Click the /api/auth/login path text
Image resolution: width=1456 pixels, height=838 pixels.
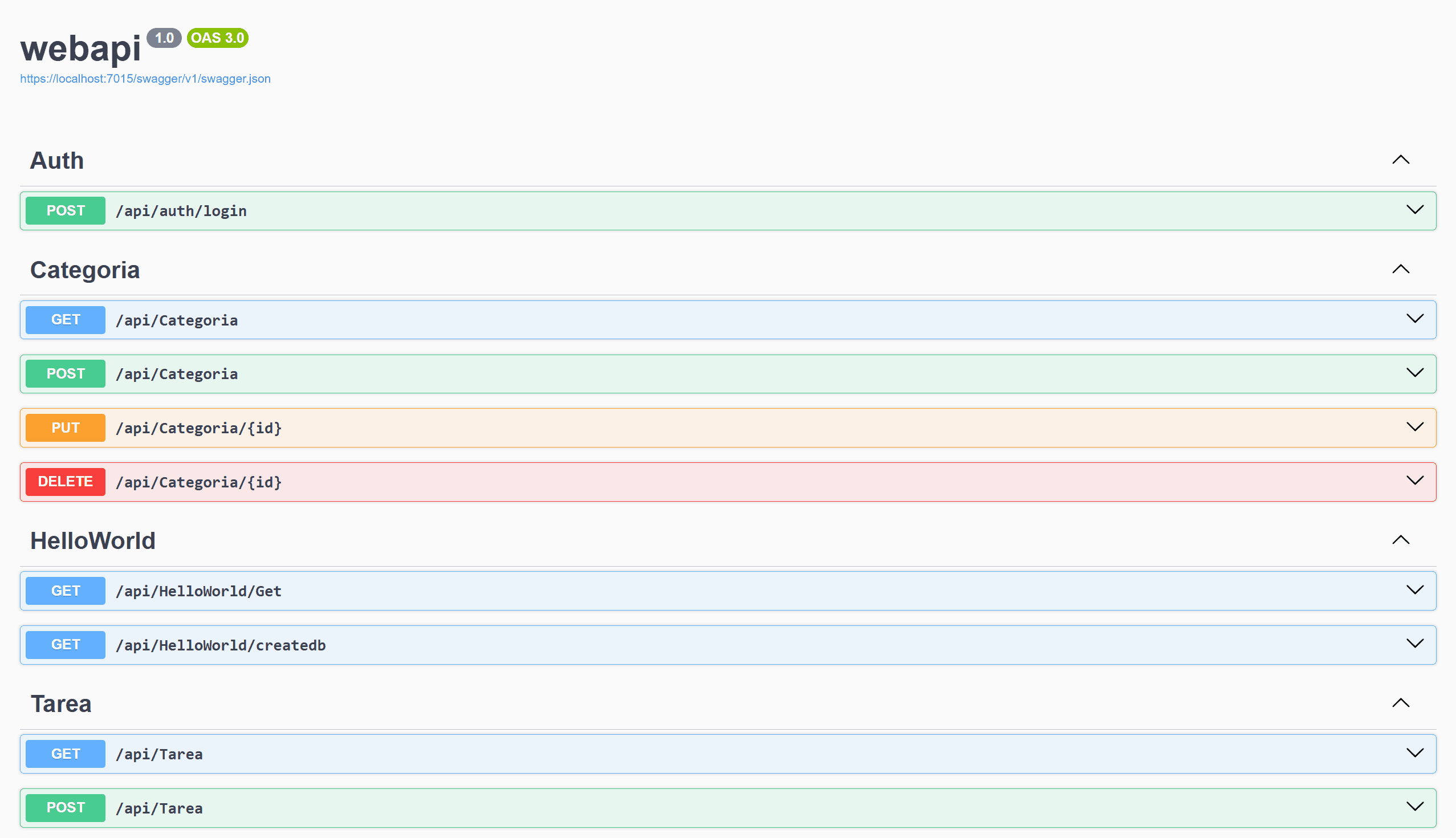coord(181,211)
